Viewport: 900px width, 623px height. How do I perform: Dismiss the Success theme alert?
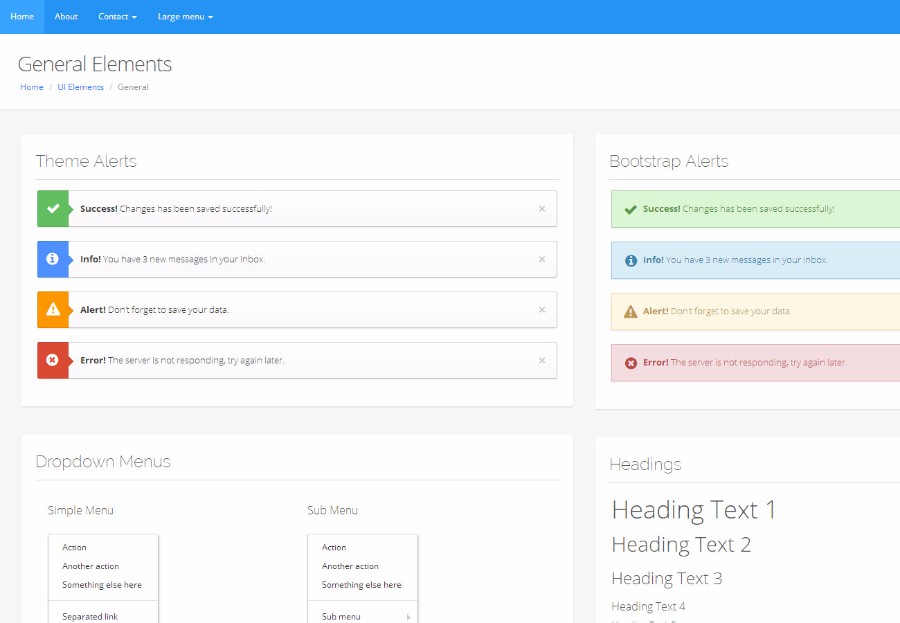[542, 209]
